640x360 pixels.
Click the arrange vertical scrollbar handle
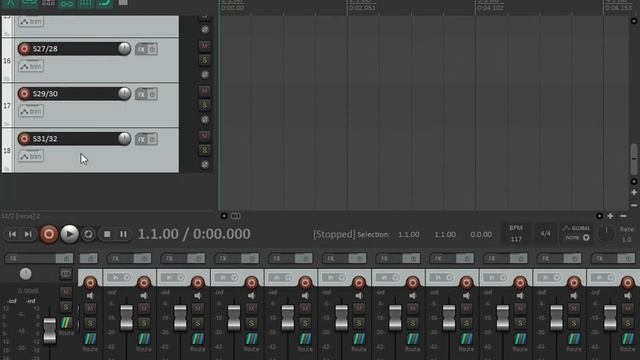[634, 159]
